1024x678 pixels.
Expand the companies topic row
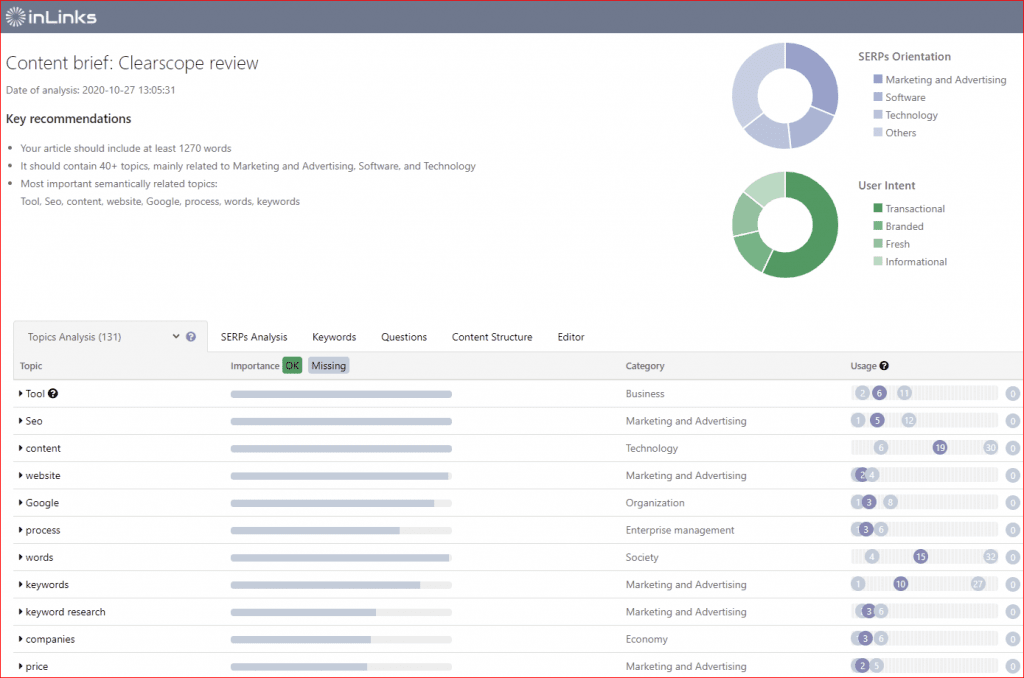click(20, 639)
